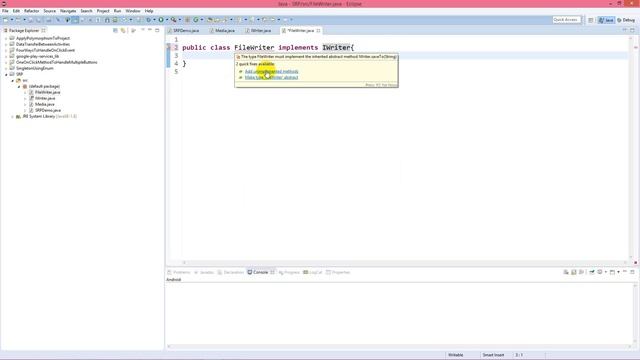Close the Package Explorer tab
Viewport: 640px width, 360px height.
coord(43,31)
